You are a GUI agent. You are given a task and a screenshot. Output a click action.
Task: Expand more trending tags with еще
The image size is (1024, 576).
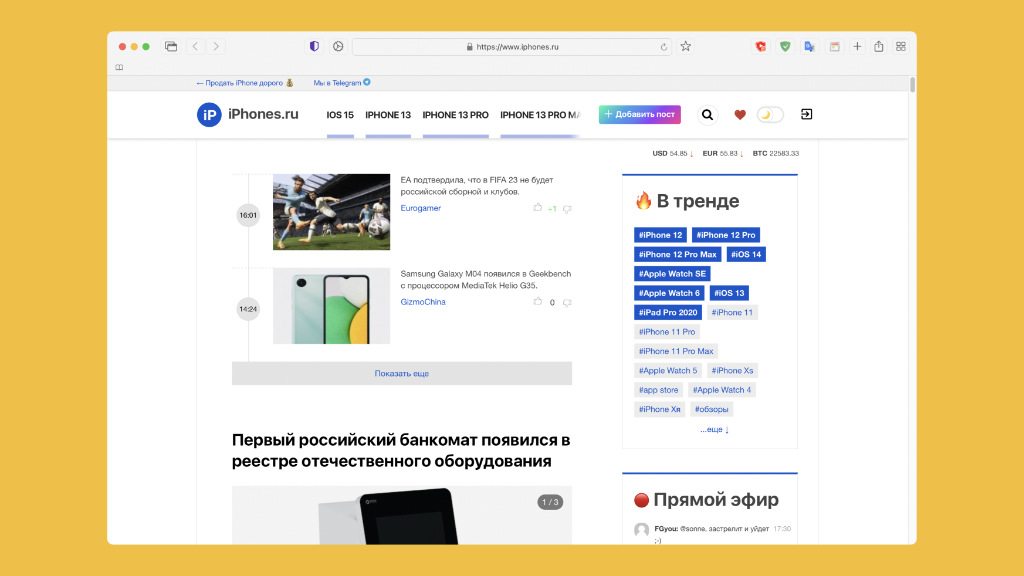(x=714, y=429)
